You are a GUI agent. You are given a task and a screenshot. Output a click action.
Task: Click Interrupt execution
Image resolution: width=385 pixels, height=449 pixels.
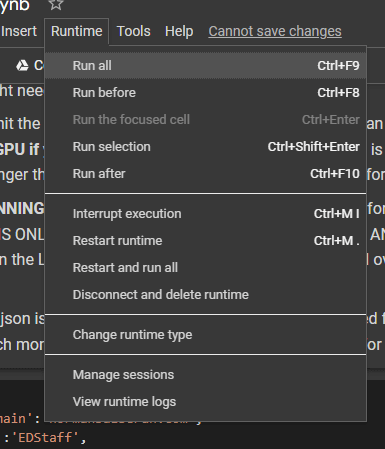point(206,214)
